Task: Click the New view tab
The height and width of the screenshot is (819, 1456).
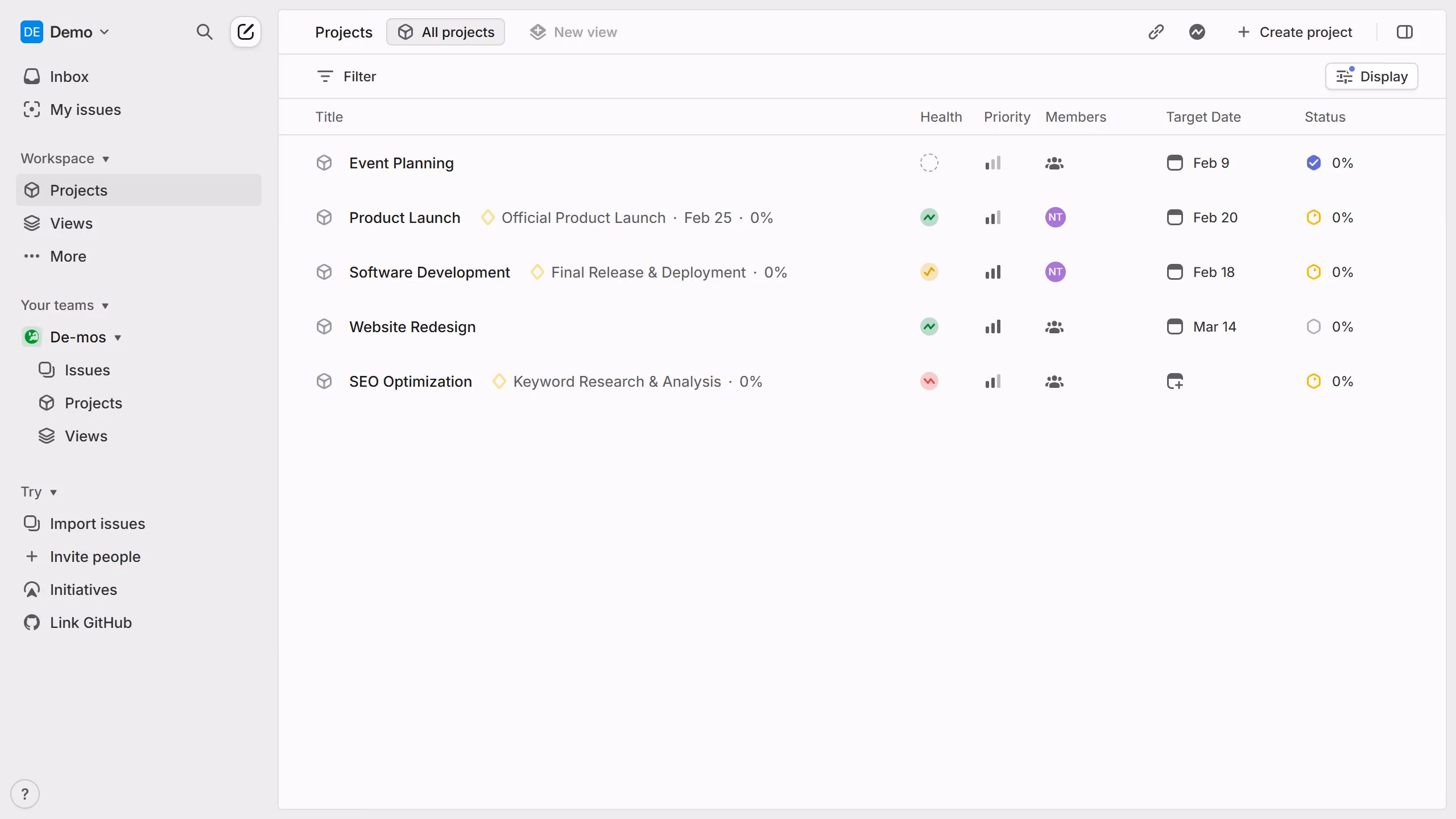Action: [x=573, y=32]
